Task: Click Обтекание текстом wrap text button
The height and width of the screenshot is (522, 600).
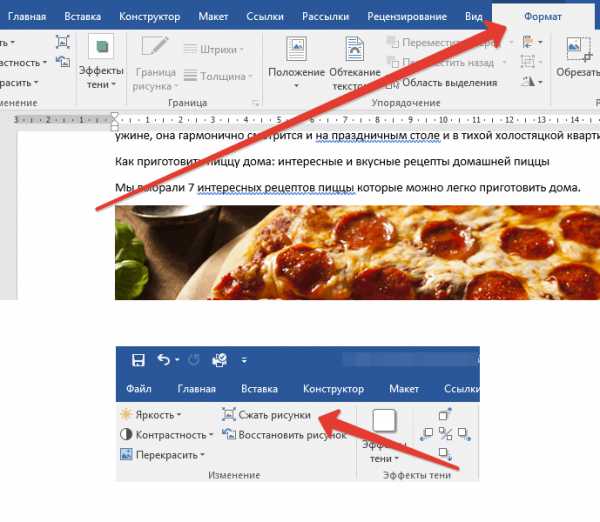Action: [355, 64]
